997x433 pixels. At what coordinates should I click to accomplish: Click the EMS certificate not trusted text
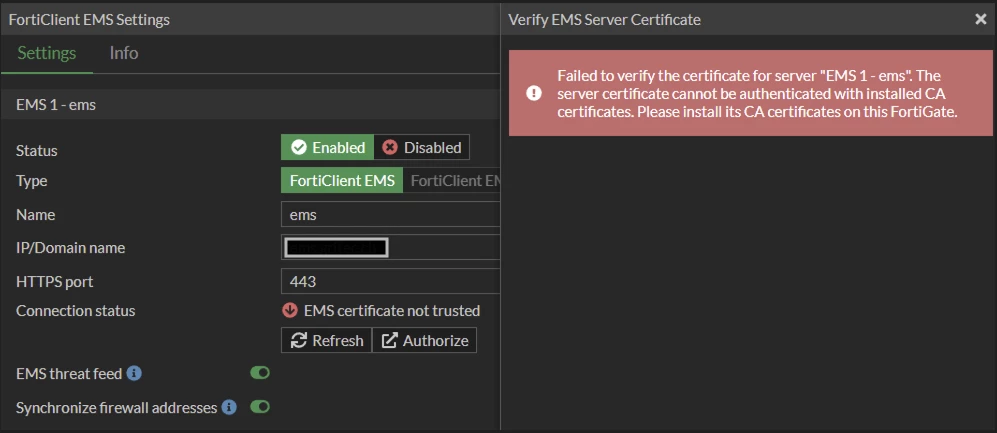tap(392, 311)
